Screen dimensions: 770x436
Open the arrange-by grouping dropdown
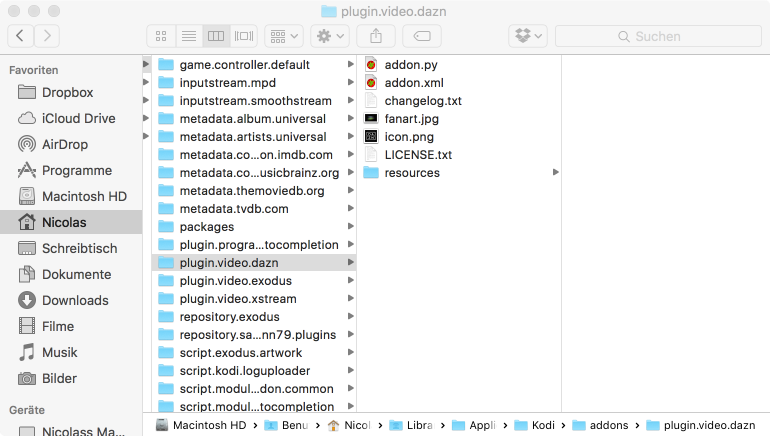click(284, 36)
